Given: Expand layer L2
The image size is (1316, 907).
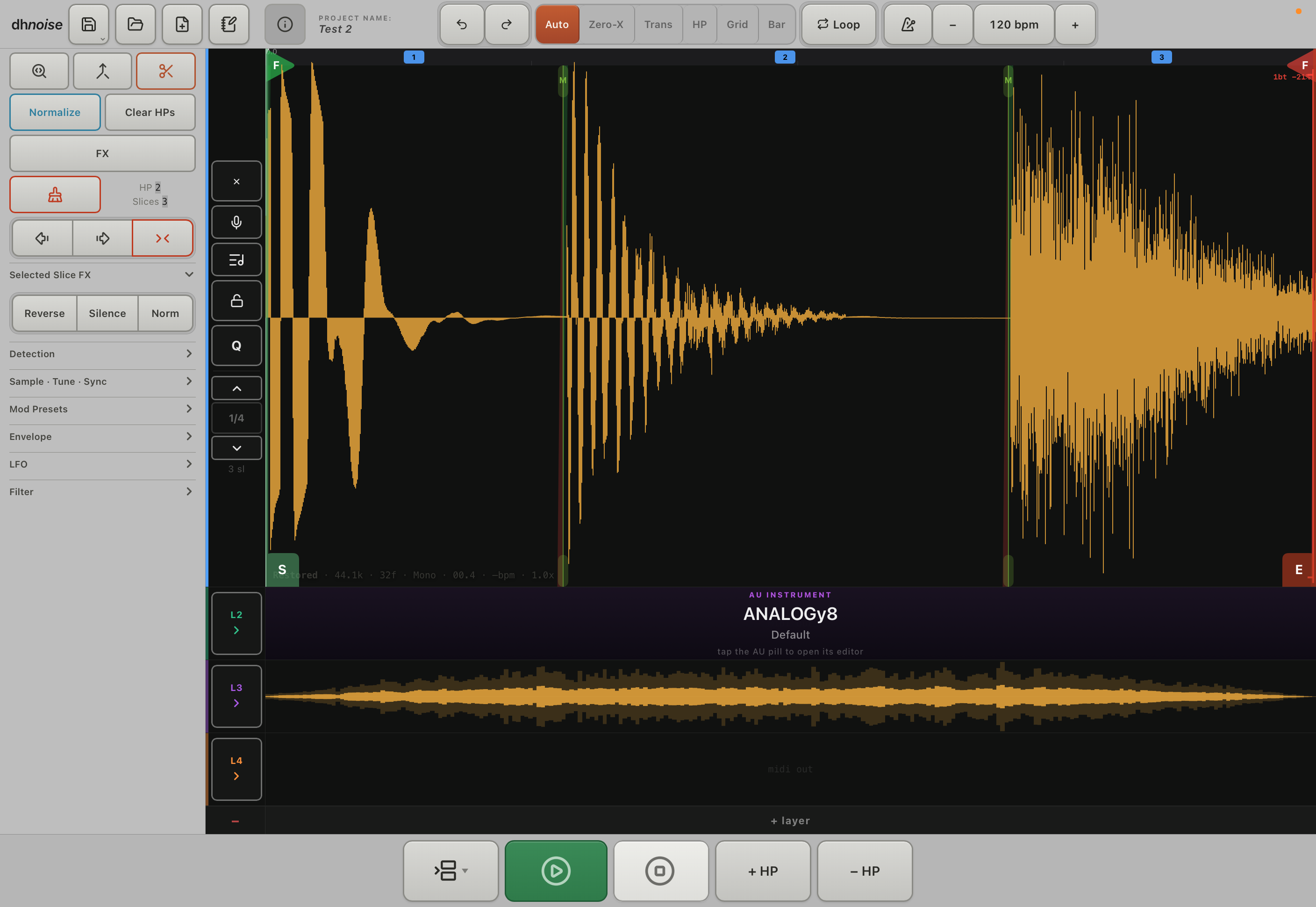Looking at the screenshot, I should click(x=236, y=623).
